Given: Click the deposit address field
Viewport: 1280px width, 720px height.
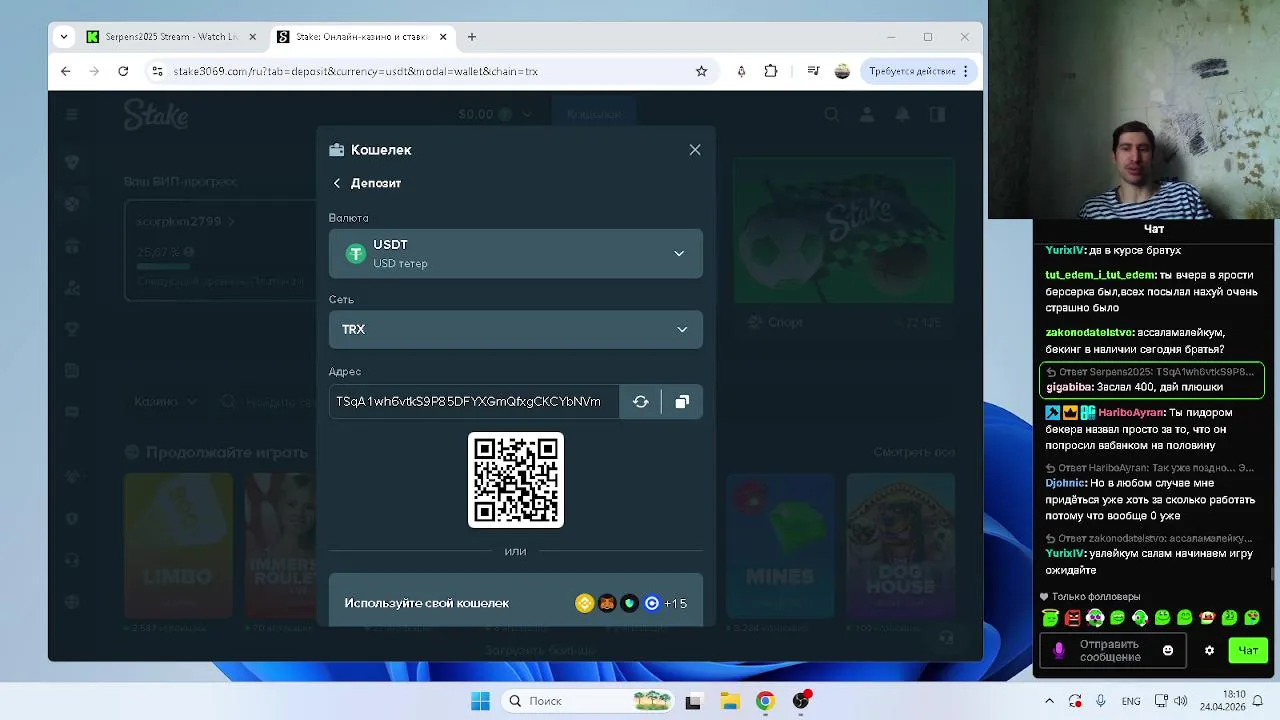Looking at the screenshot, I should [474, 401].
